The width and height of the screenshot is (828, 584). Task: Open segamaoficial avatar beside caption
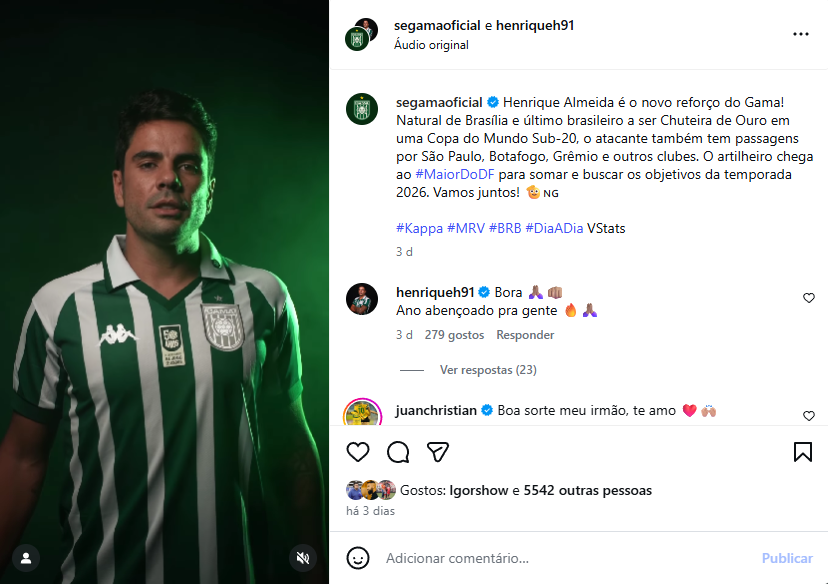[x=361, y=109]
